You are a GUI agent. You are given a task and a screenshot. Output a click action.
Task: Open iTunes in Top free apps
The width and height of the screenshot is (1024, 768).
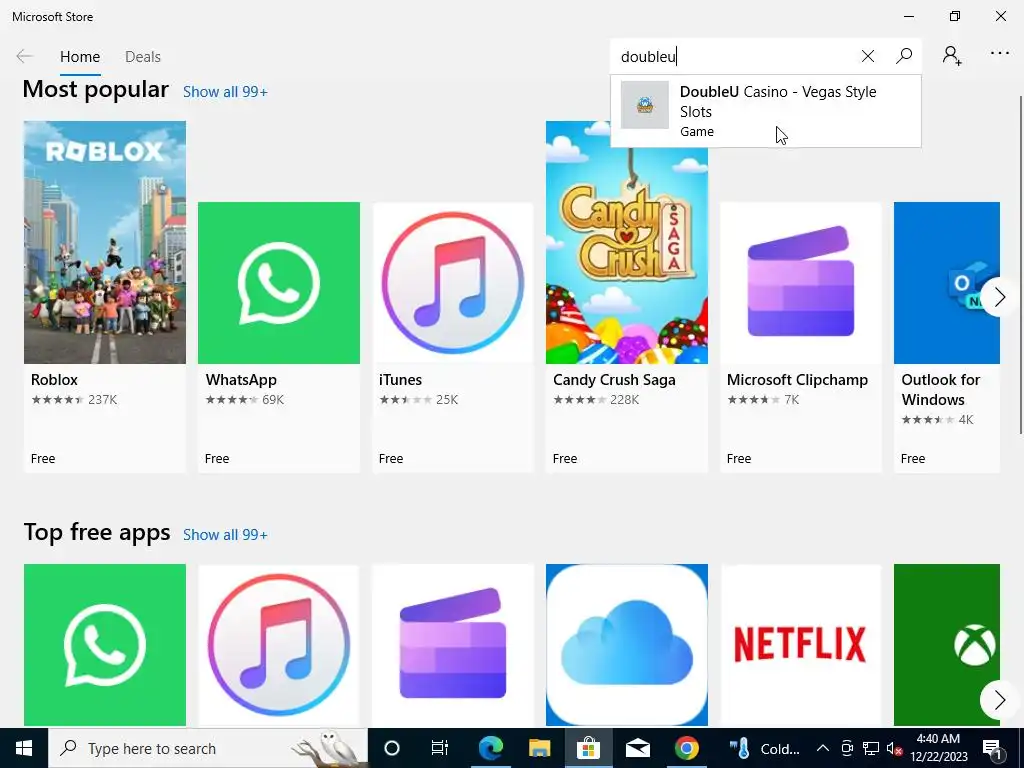coord(279,645)
